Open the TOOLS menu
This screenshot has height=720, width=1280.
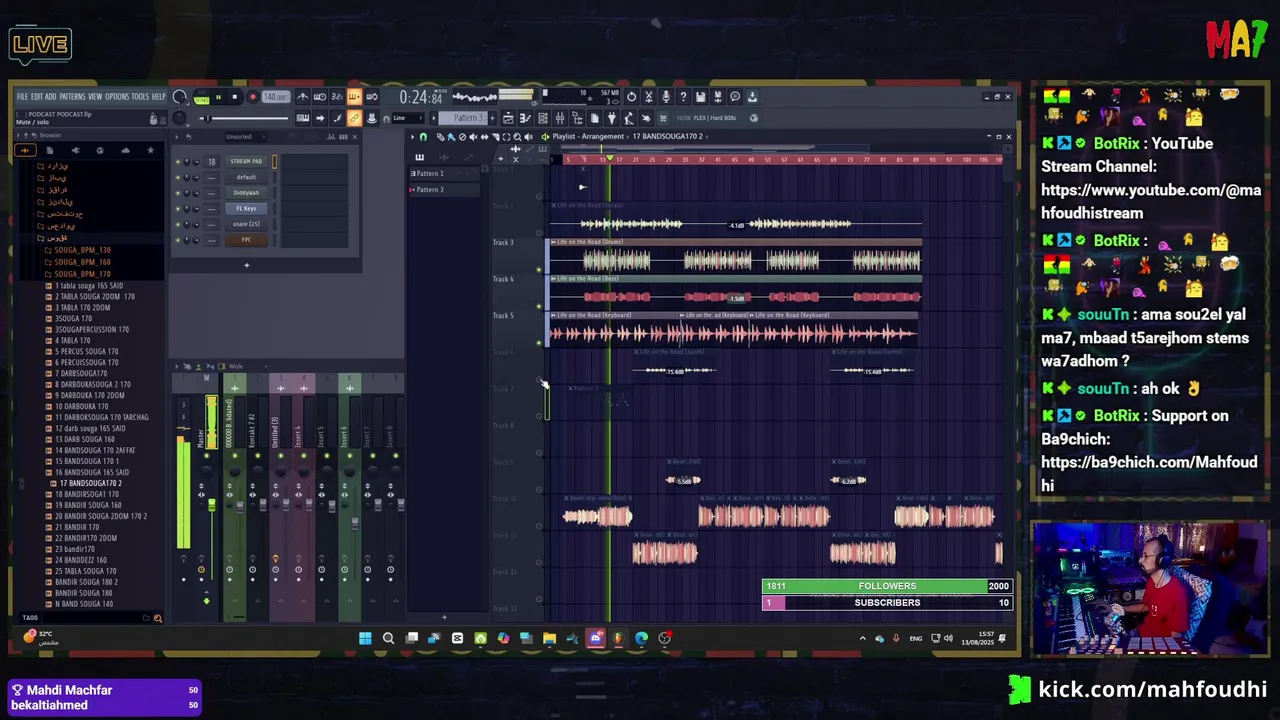coord(140,97)
